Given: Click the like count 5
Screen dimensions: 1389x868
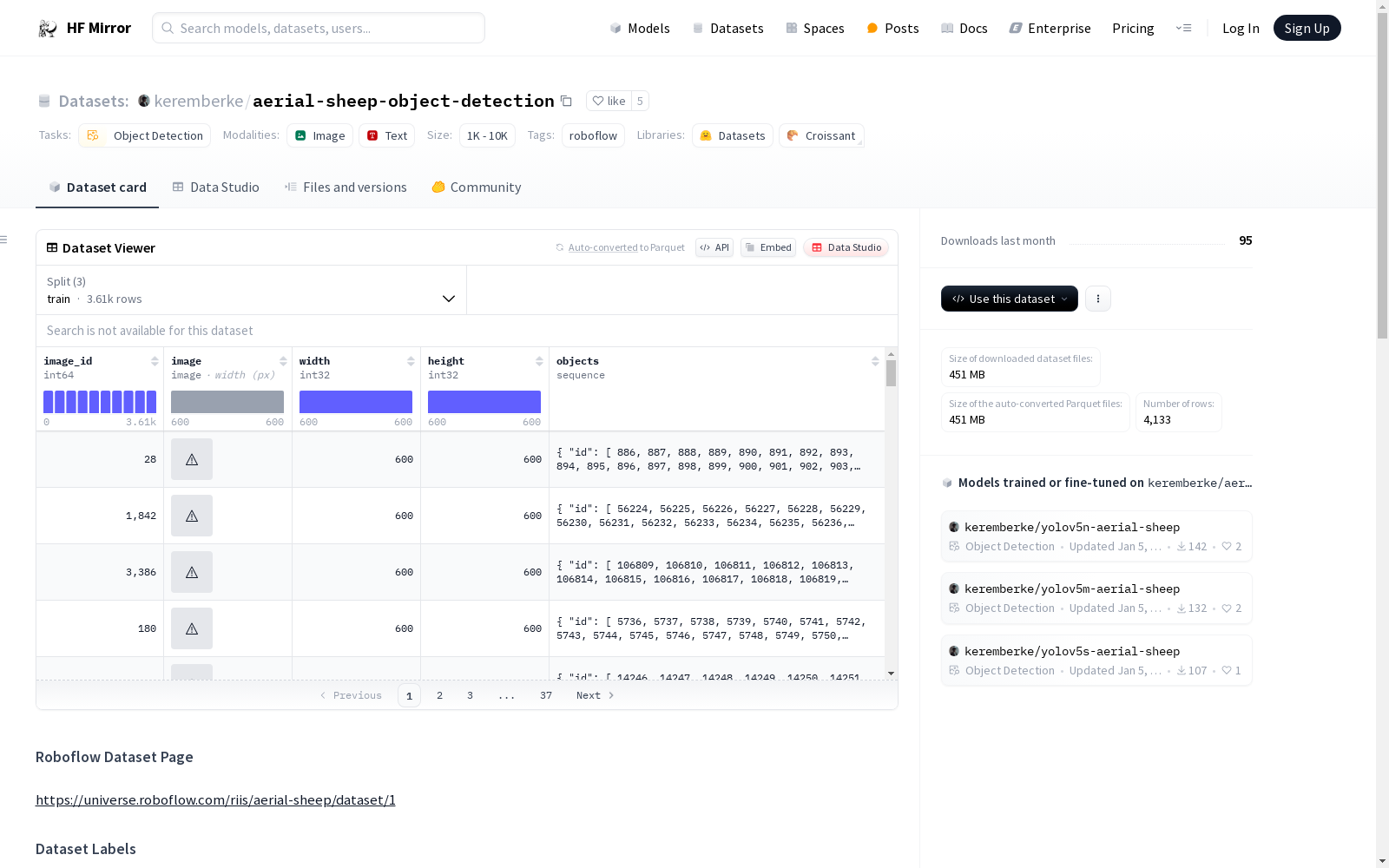Looking at the screenshot, I should pos(640,102).
